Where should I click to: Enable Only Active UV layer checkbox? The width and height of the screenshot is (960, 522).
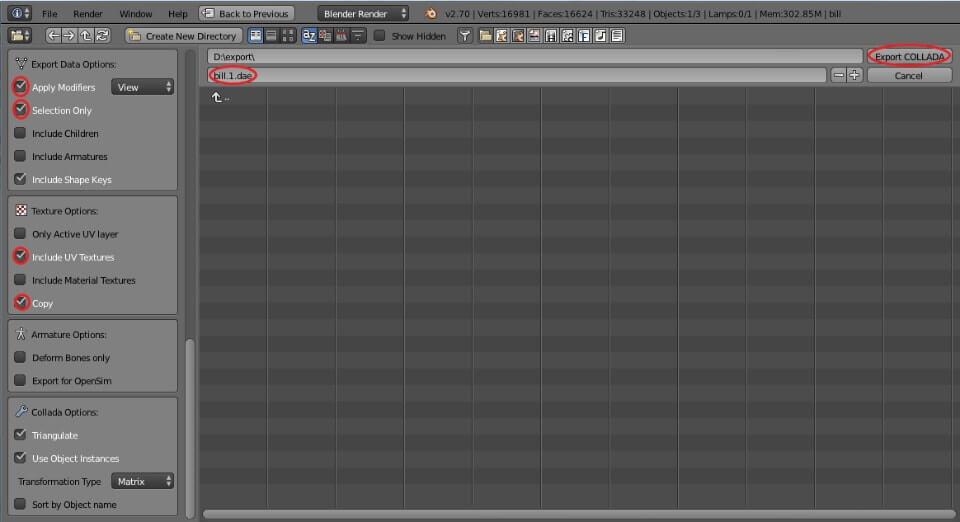20,233
